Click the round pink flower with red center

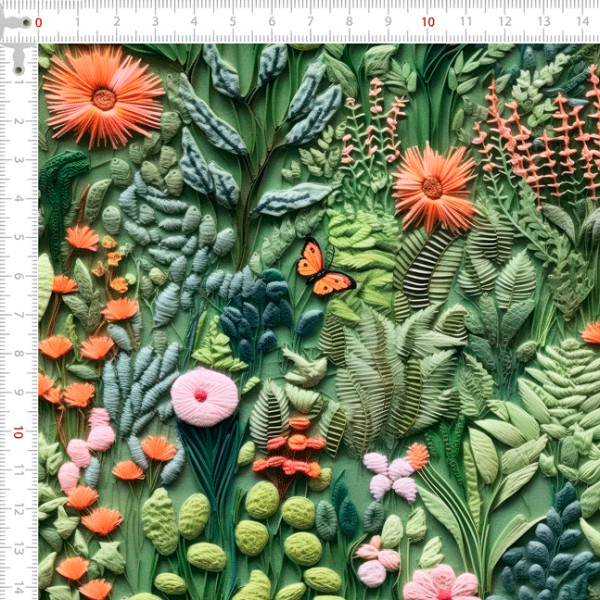coord(204,397)
